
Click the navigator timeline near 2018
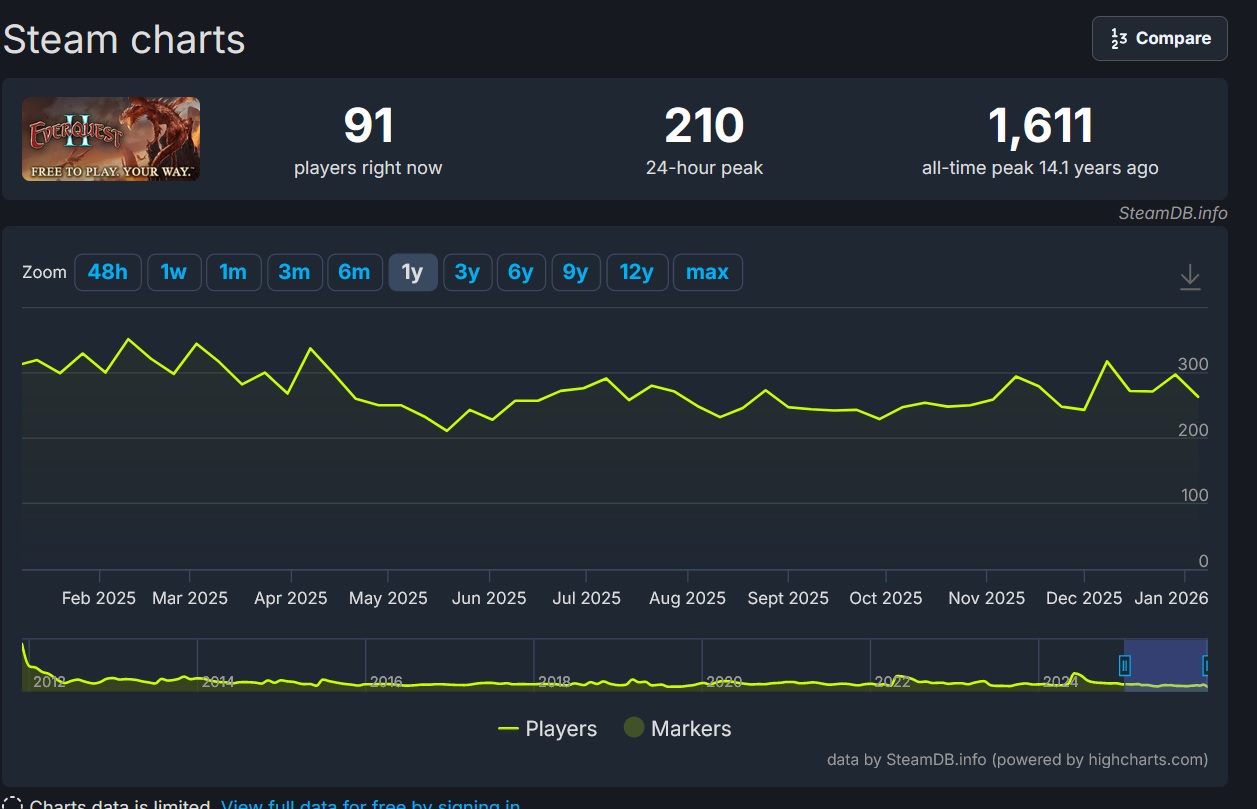click(x=554, y=681)
